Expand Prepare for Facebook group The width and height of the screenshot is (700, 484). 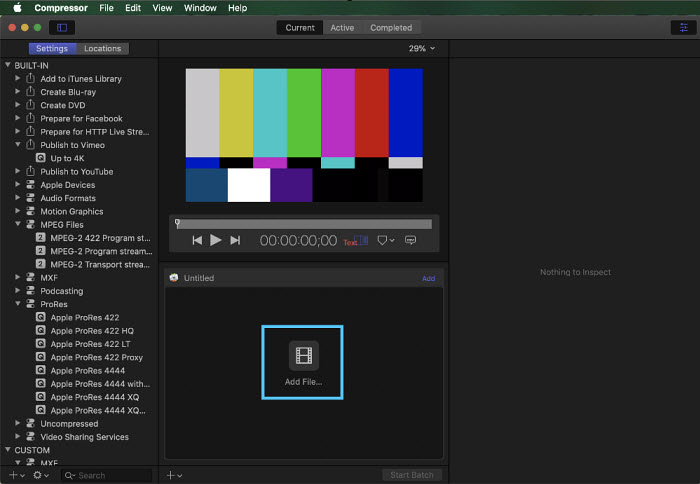[x=17, y=118]
